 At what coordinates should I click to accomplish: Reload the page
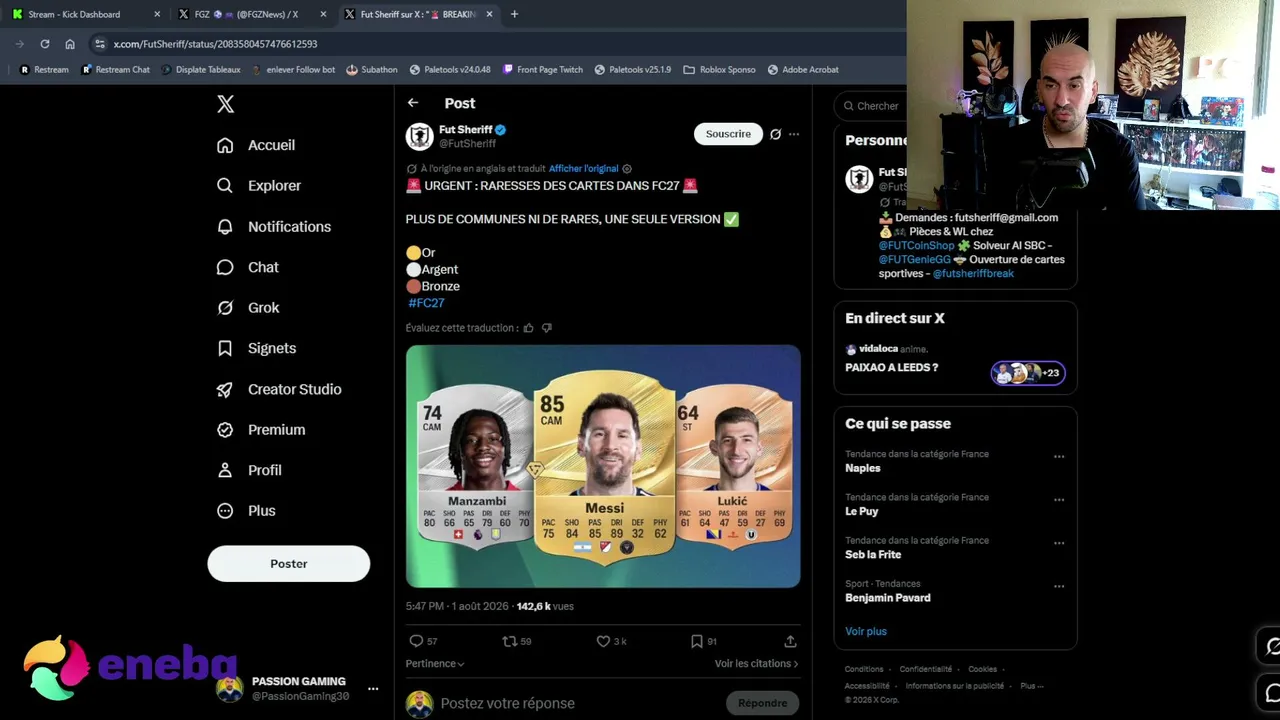pyautogui.click(x=45, y=44)
